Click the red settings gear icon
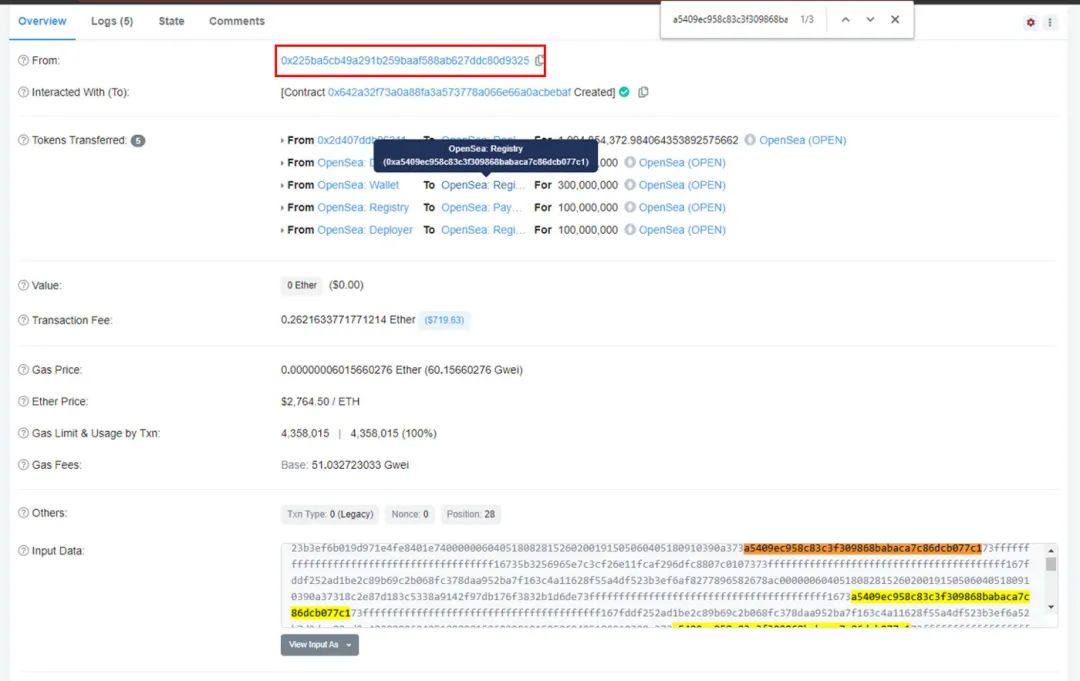 pos(1031,22)
